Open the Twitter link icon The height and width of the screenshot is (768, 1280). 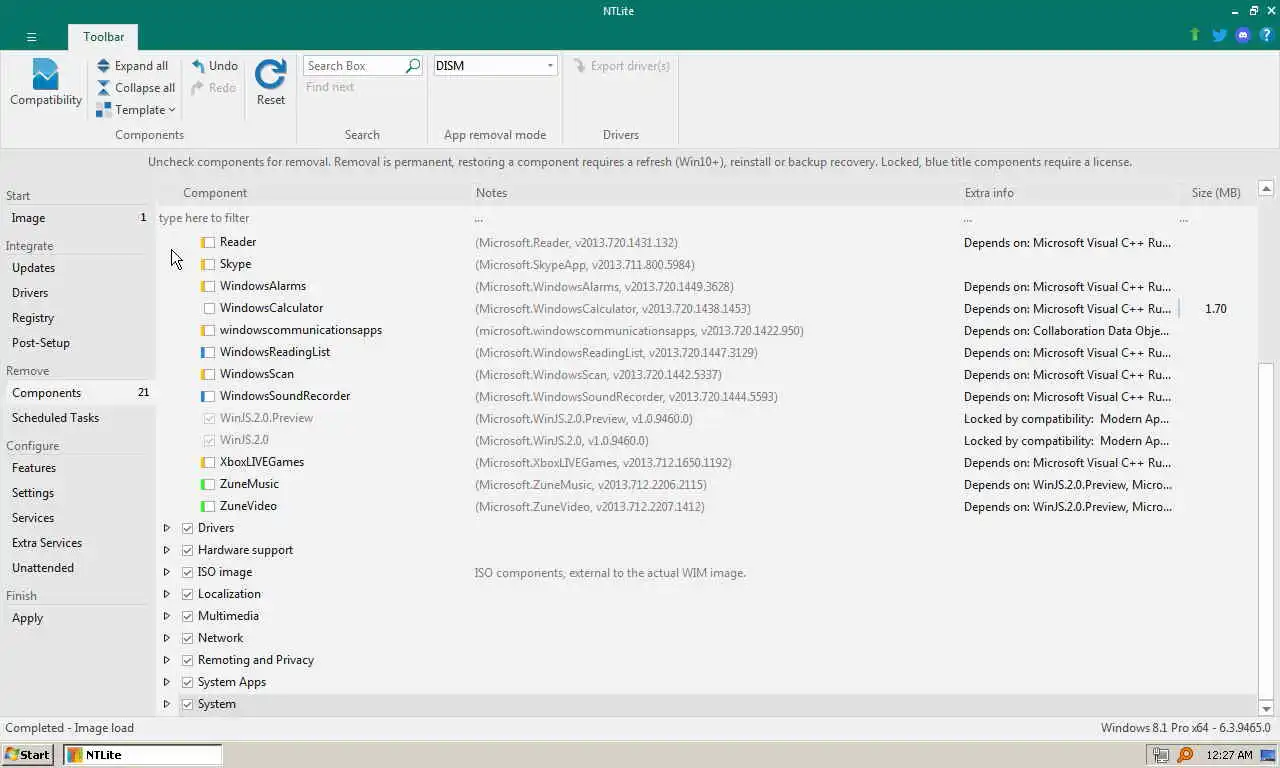(1219, 35)
